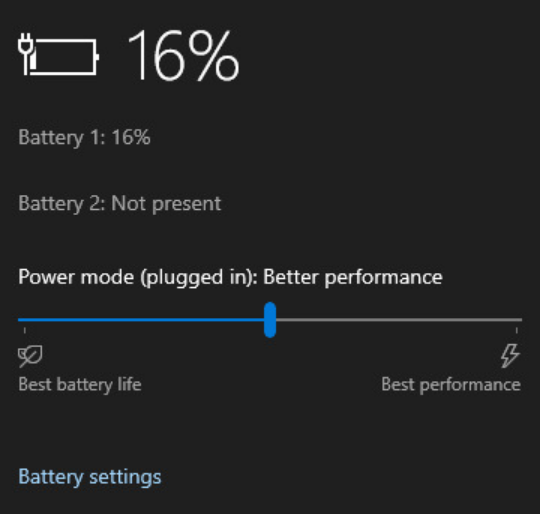540x514 pixels.
Task: Click the Better performance text in heading
Action: [353, 277]
